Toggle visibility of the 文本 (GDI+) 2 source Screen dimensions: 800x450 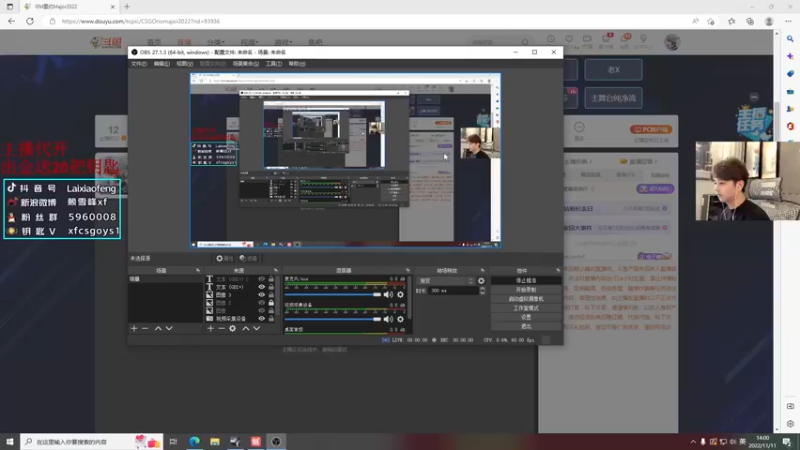pyautogui.click(x=261, y=279)
